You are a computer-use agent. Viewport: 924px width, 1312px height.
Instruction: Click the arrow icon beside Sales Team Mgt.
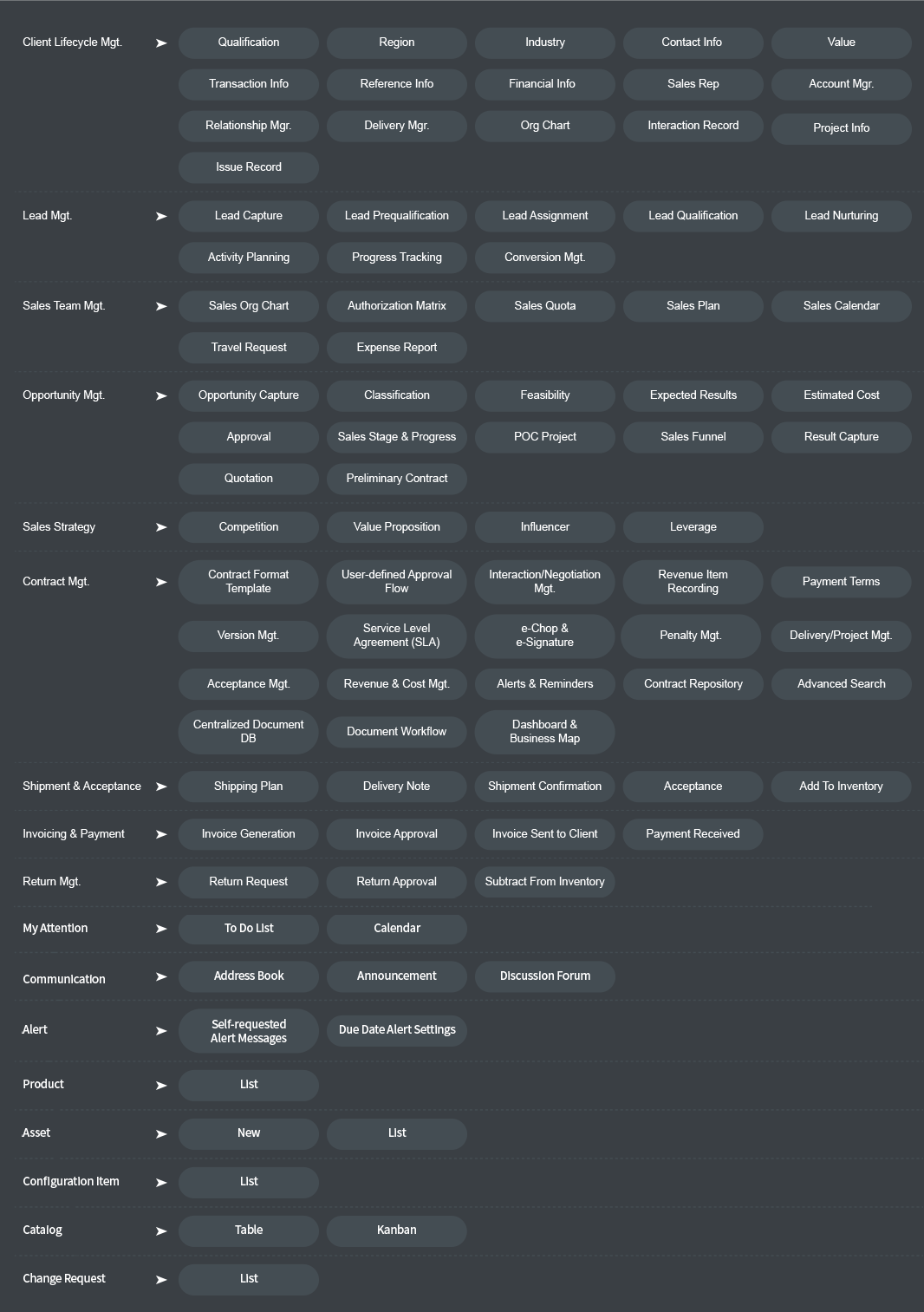(161, 306)
